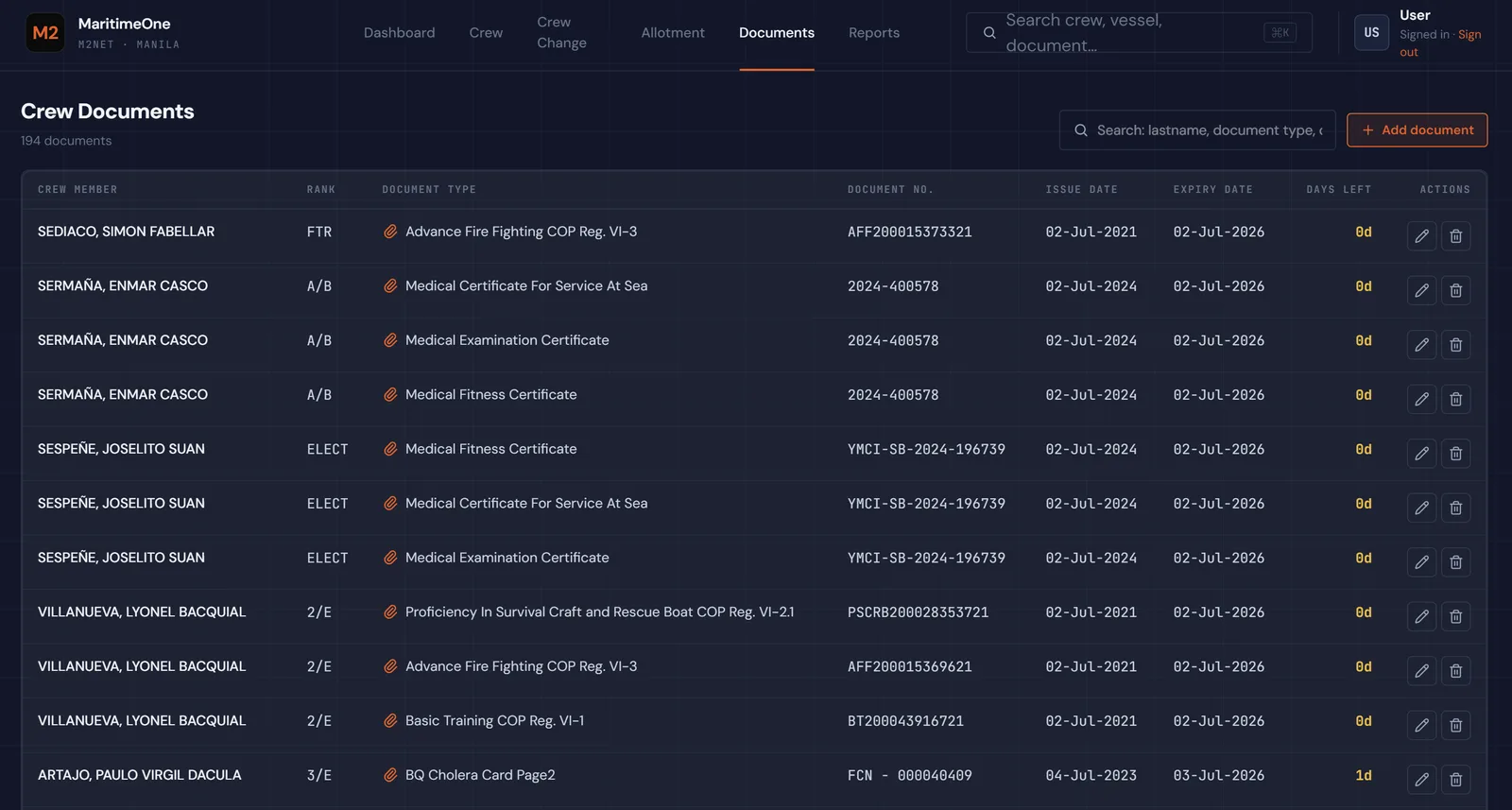Open attachment for Artajo's BQ Cholera Card
The height and width of the screenshot is (810, 1512).
tap(390, 775)
